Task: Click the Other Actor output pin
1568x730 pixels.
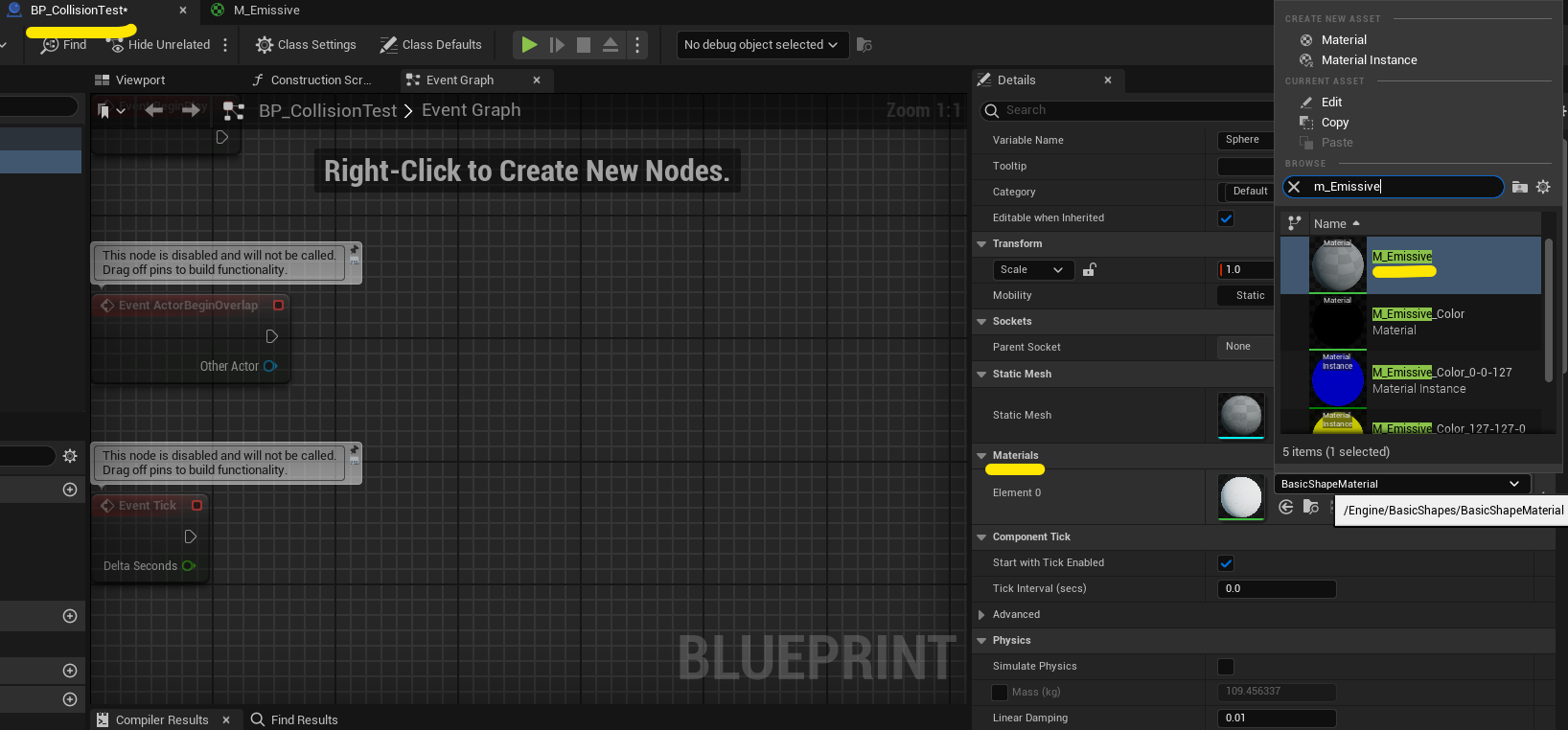Action: [270, 366]
